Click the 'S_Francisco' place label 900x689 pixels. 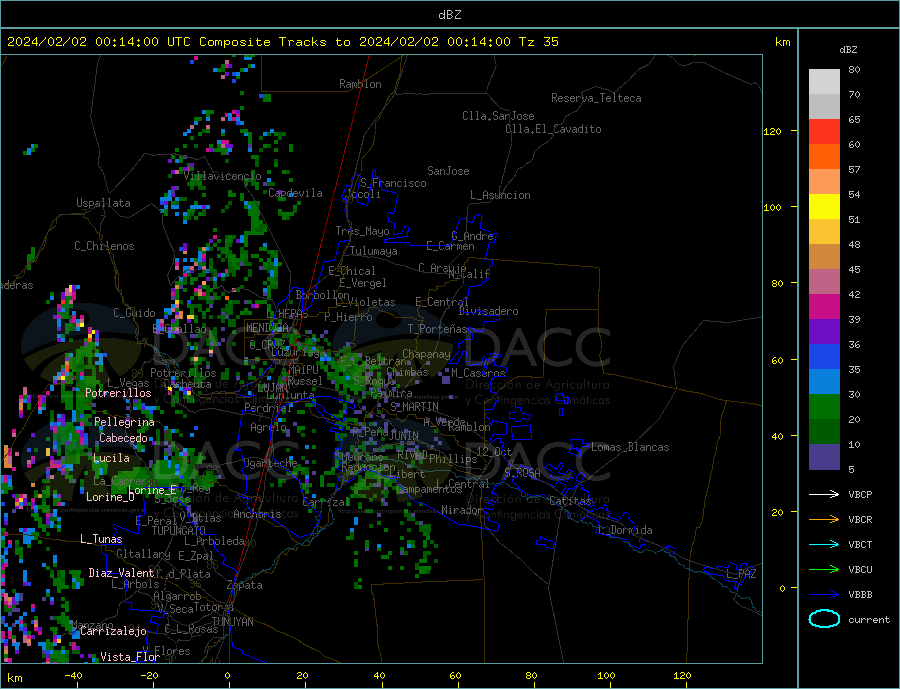click(x=394, y=183)
